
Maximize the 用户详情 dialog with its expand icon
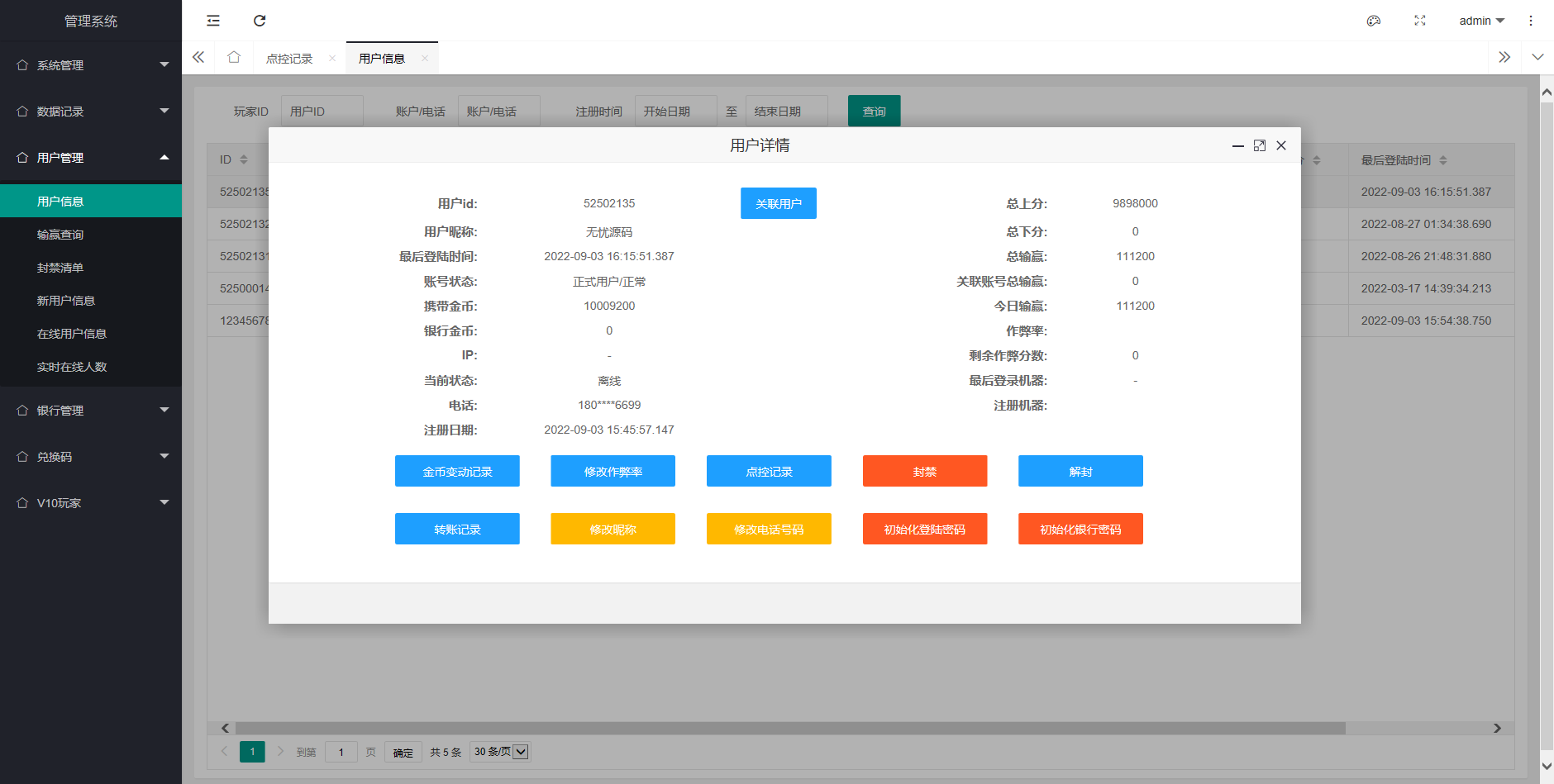tap(1259, 145)
